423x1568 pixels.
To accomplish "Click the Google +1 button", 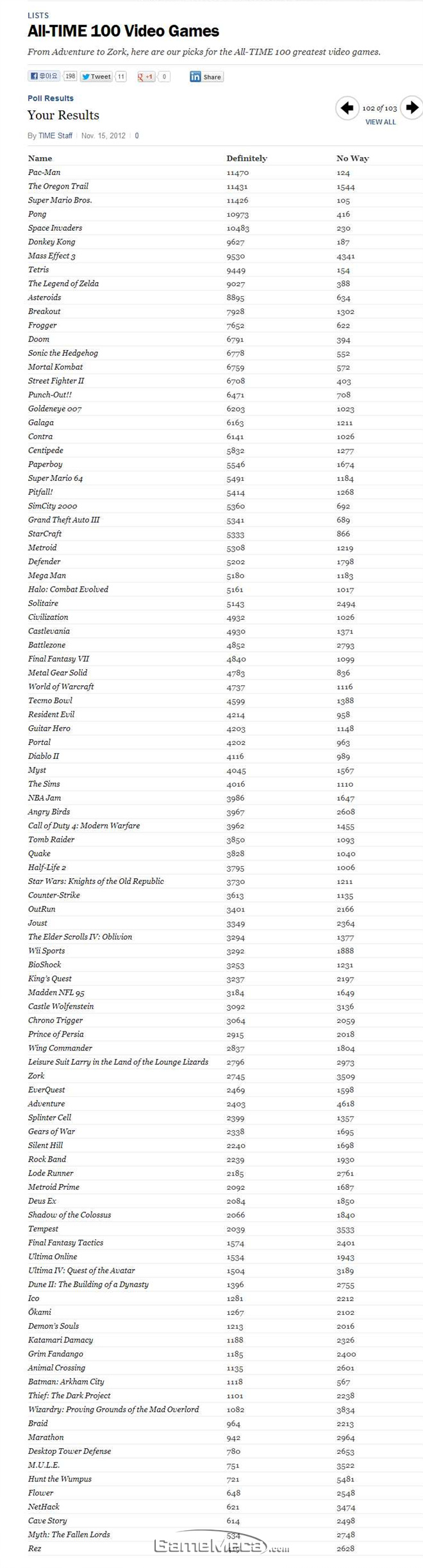I will pyautogui.click(x=145, y=77).
